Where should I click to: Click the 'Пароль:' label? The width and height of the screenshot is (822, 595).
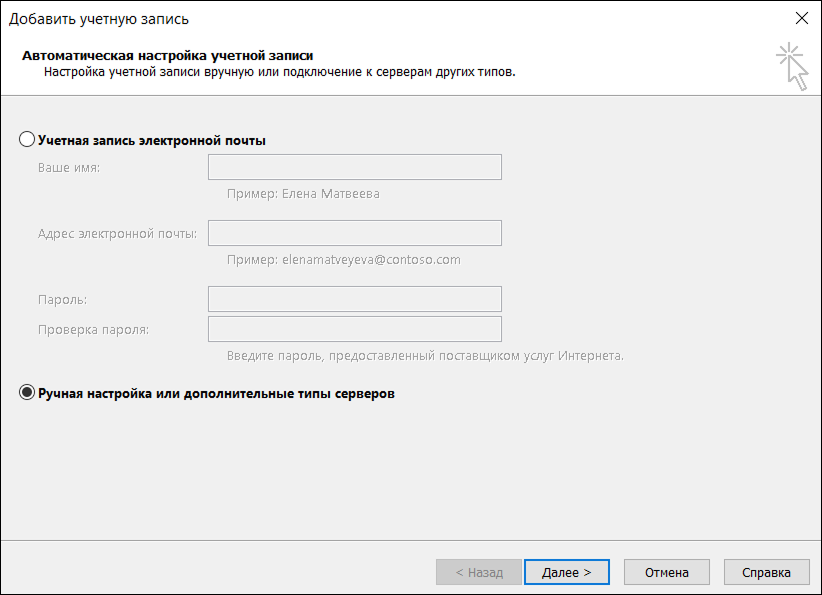coord(62,300)
